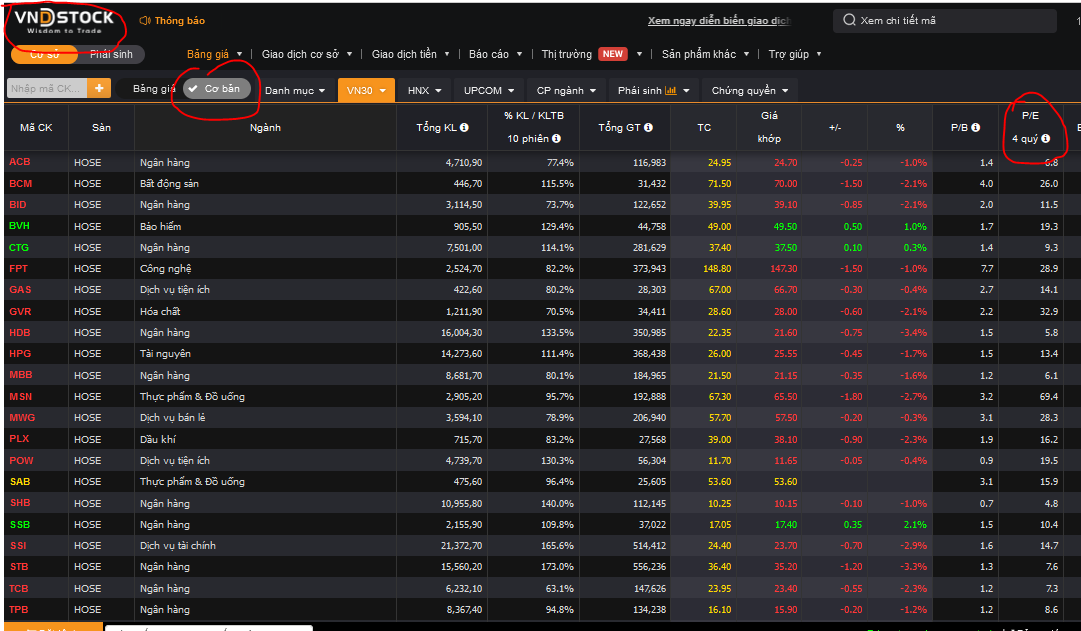Expand the Danh mục dropdown
1081x631 pixels.
[x=295, y=90]
